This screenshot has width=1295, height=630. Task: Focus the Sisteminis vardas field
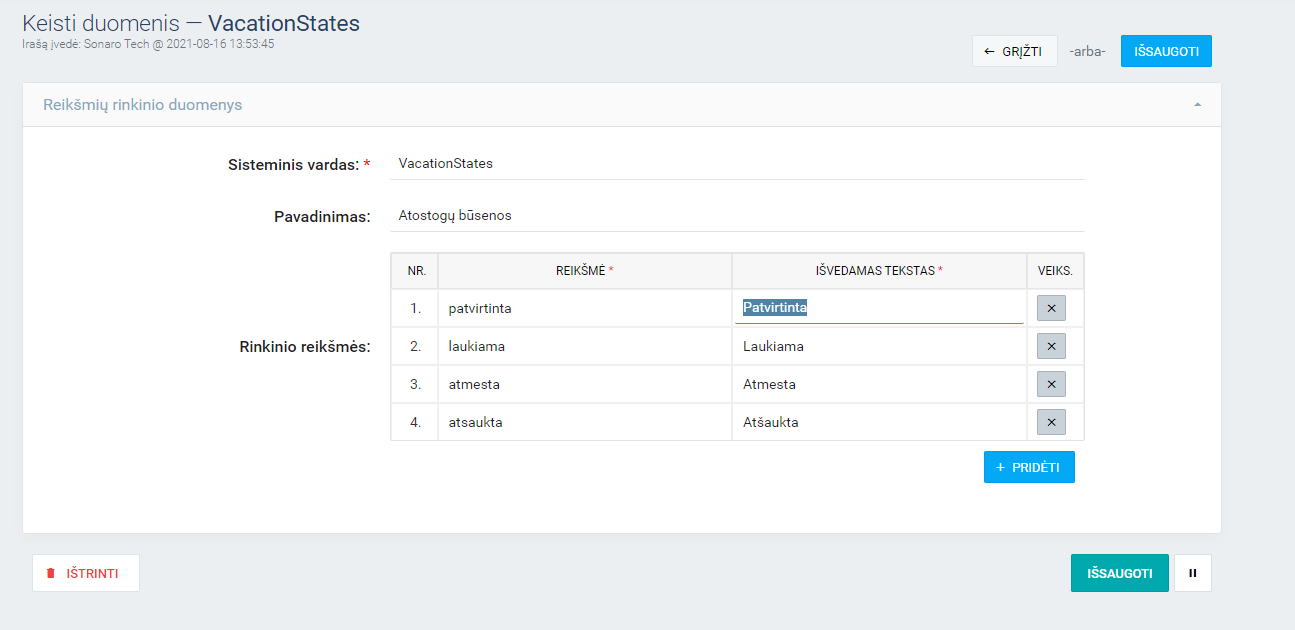click(x=736, y=163)
